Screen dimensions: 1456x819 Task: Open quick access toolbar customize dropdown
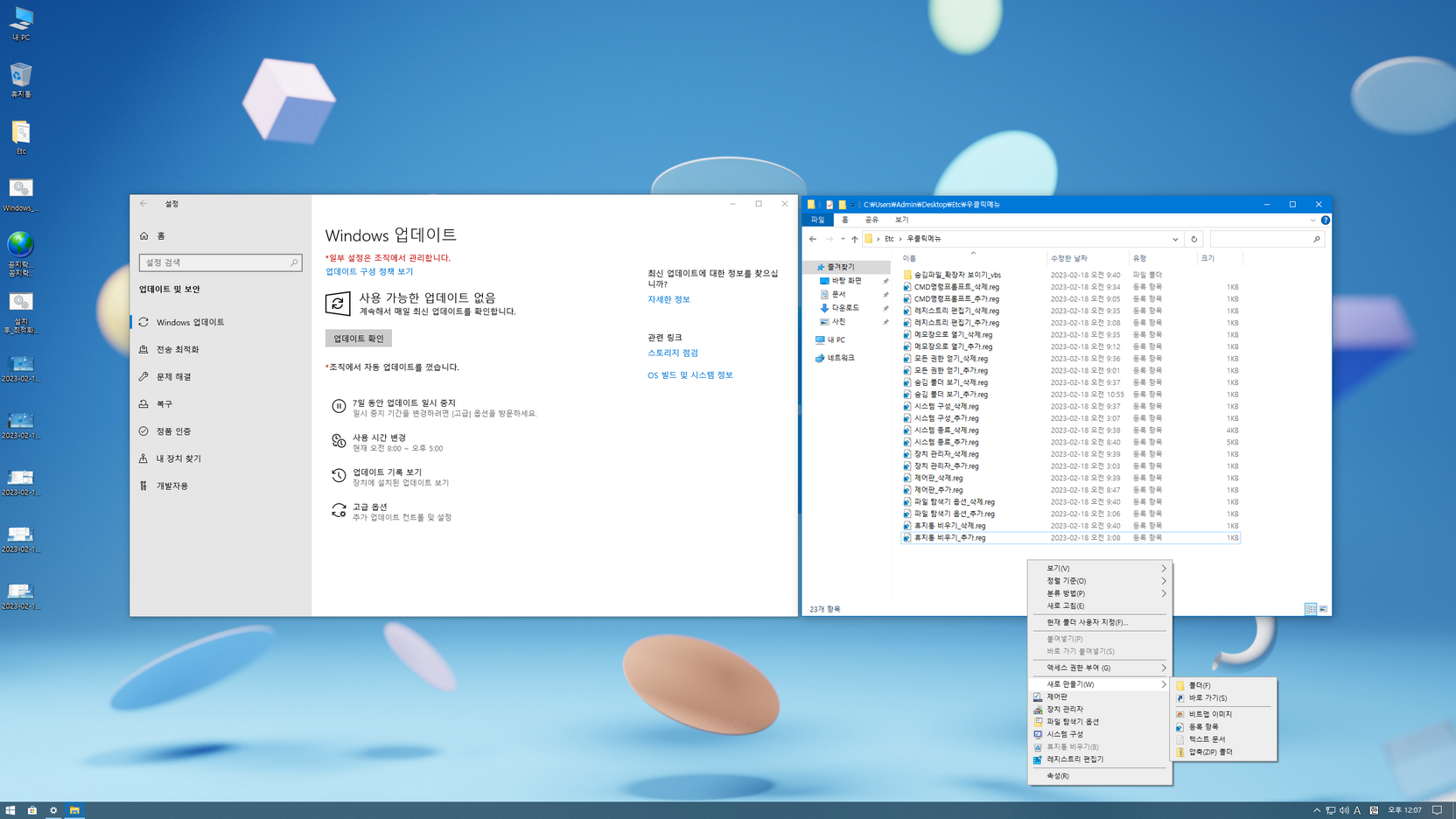click(853, 205)
